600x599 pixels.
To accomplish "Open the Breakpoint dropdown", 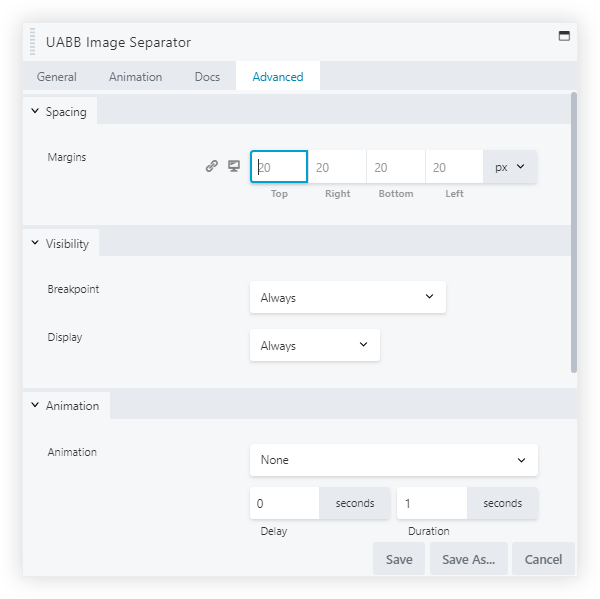I will pyautogui.click(x=347, y=297).
